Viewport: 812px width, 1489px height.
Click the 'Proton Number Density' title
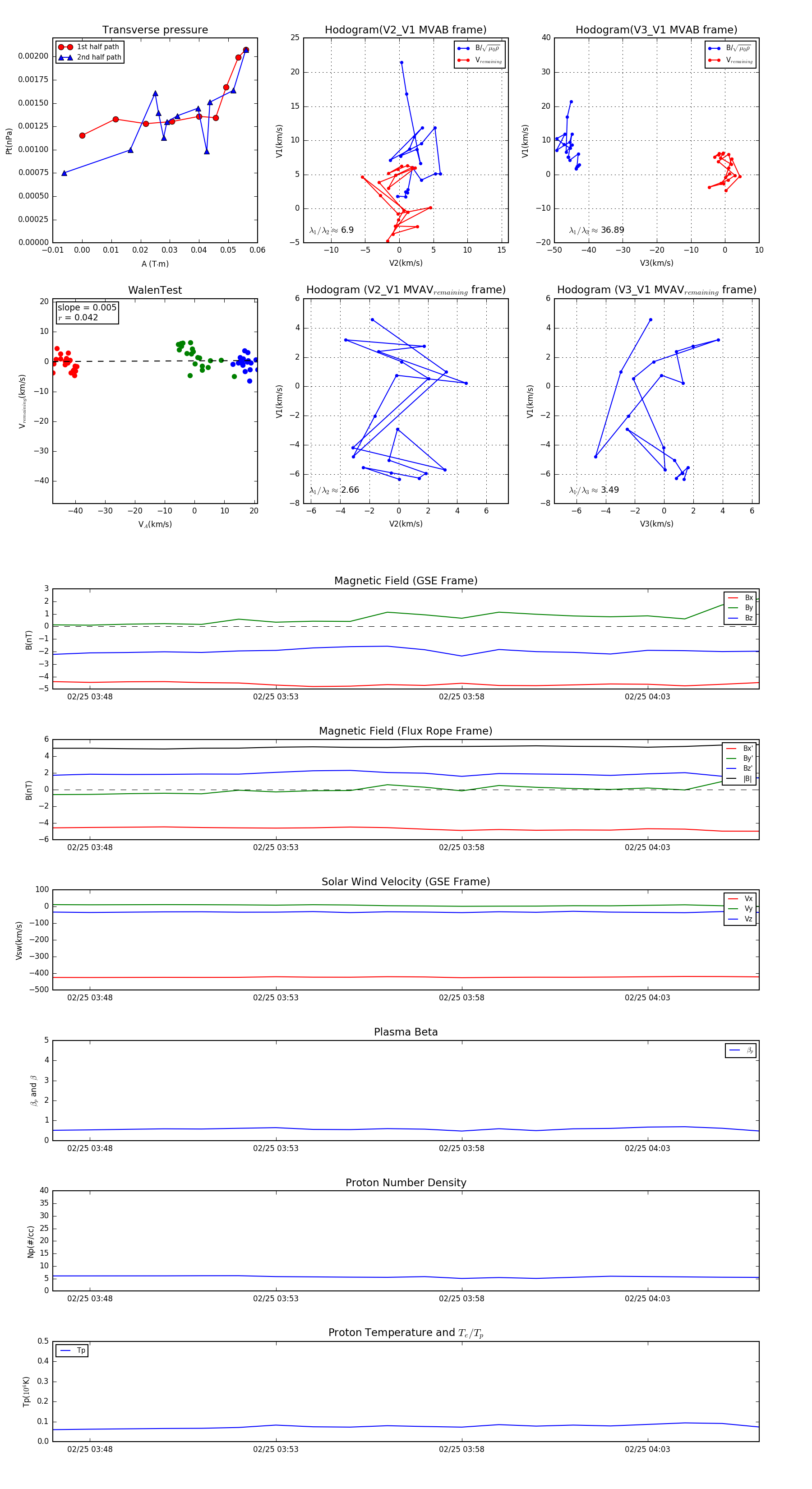[406, 1183]
